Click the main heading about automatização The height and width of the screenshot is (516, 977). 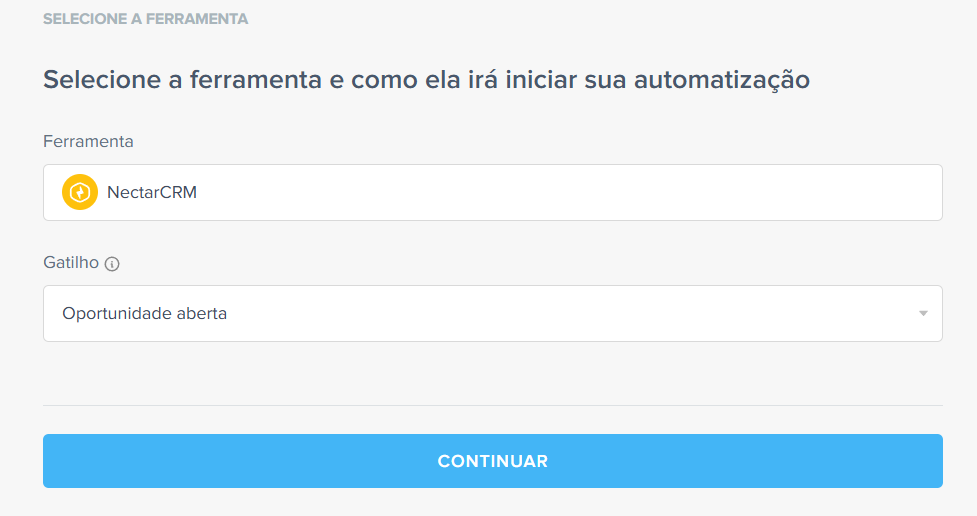[426, 80]
